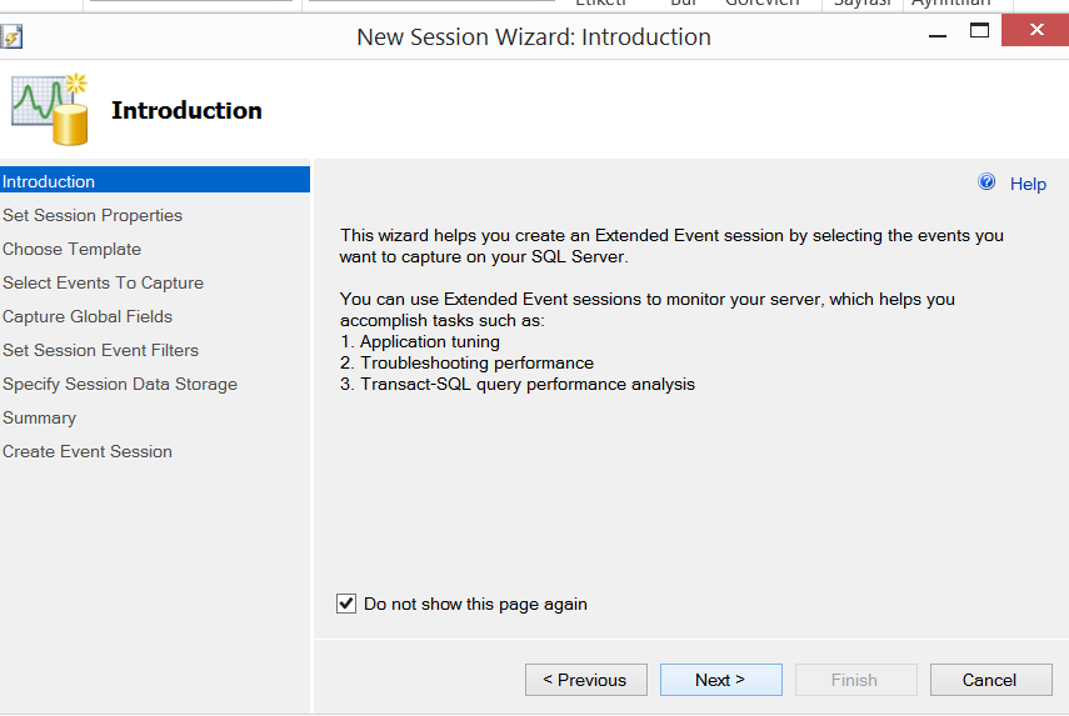The width and height of the screenshot is (1069, 716).
Task: Cancel the New Session Wizard
Action: 991,680
